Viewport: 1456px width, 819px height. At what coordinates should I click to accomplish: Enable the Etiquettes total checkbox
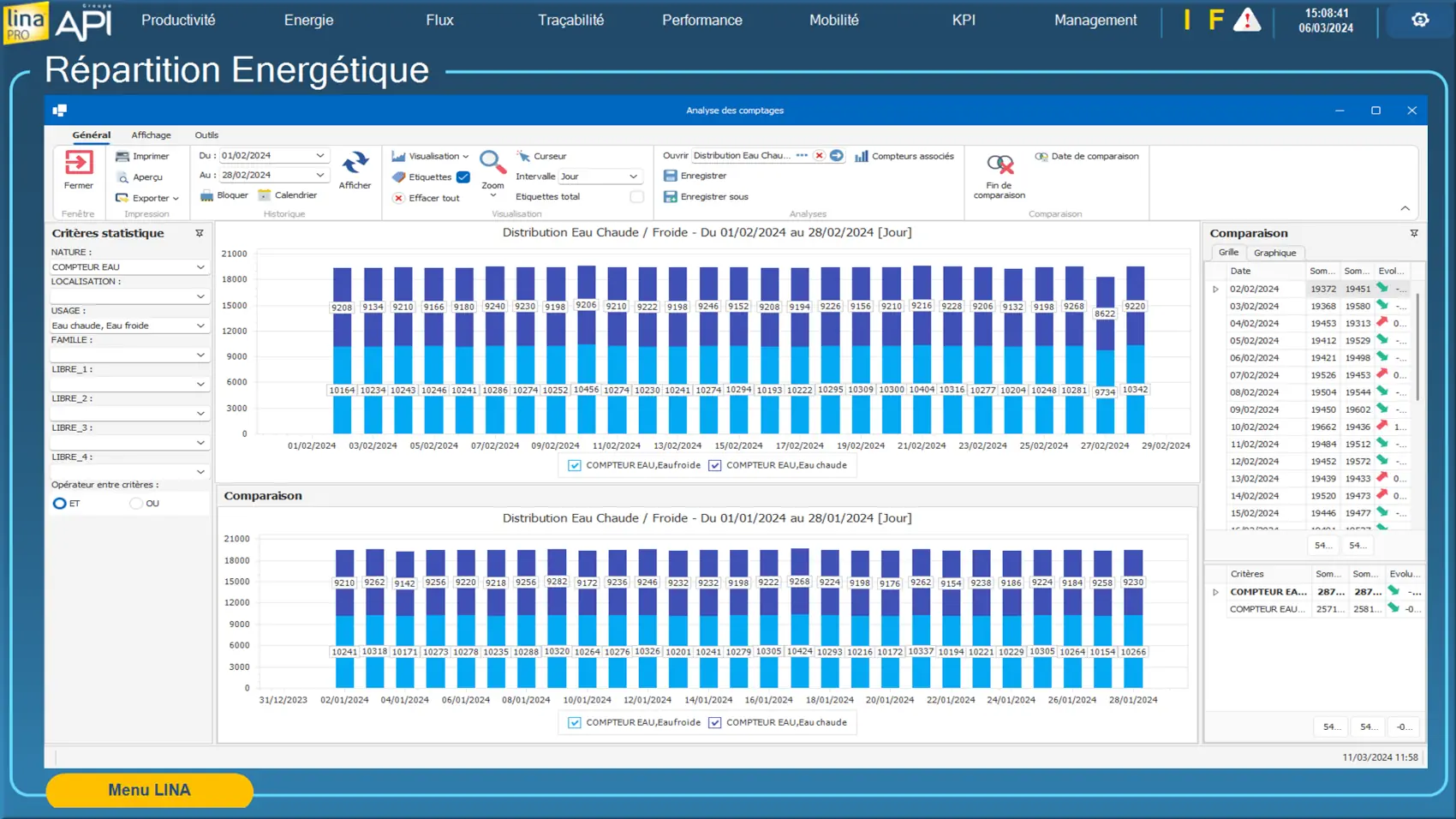pyautogui.click(x=636, y=197)
